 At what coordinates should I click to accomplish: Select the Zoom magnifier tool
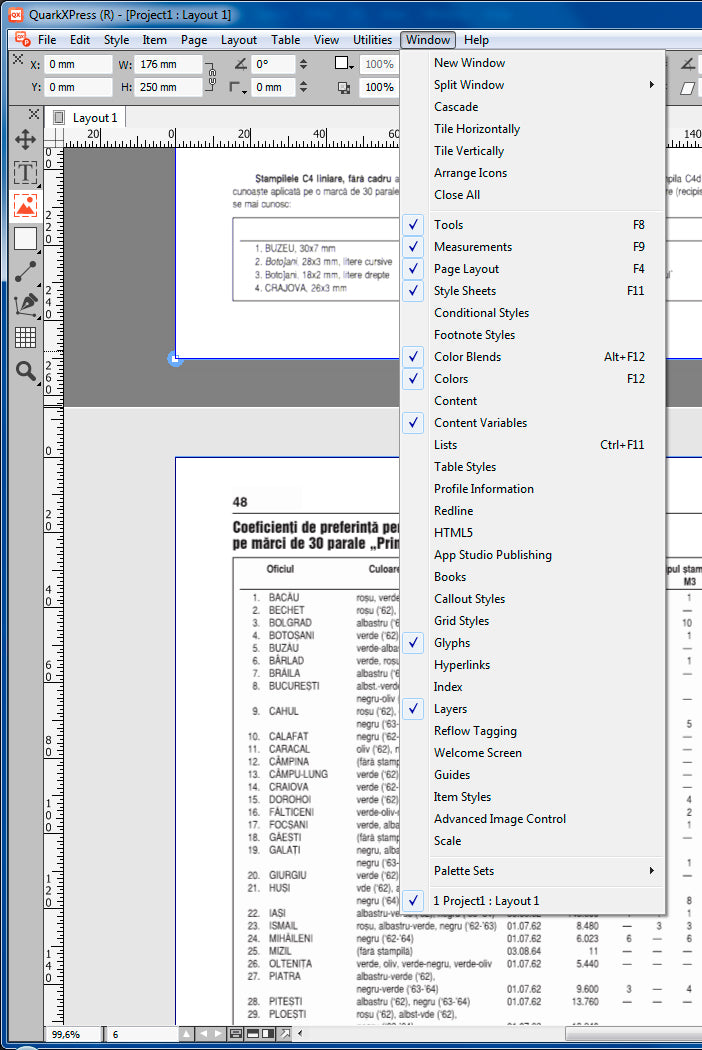click(25, 372)
